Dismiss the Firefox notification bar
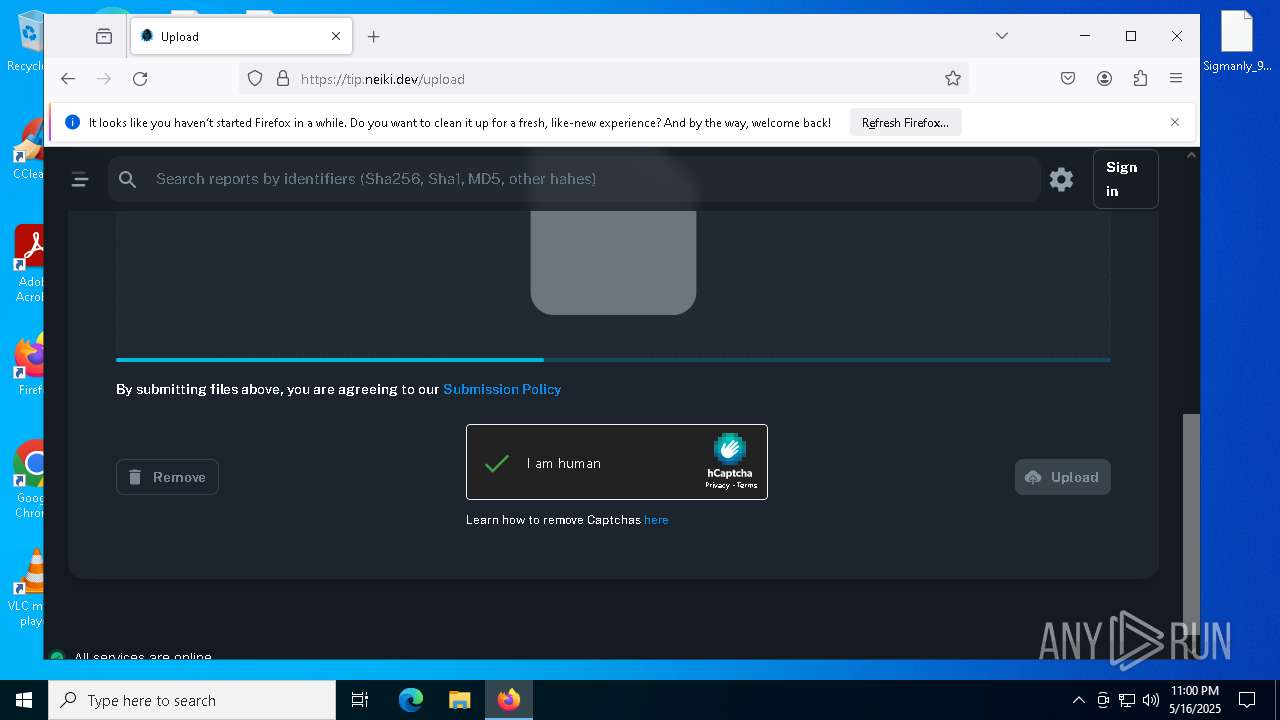The height and width of the screenshot is (720, 1280). pos(1174,122)
